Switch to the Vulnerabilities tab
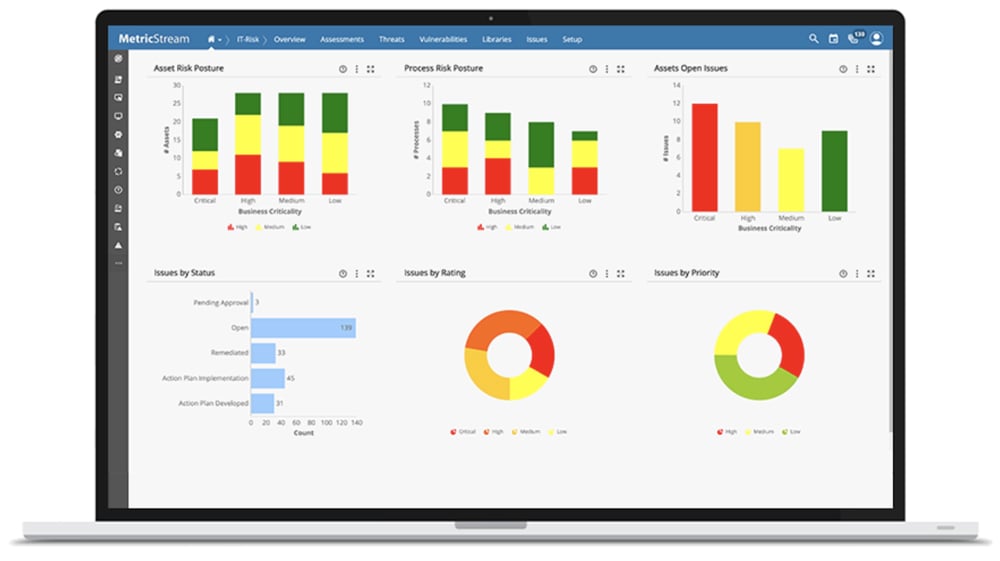 (x=443, y=40)
